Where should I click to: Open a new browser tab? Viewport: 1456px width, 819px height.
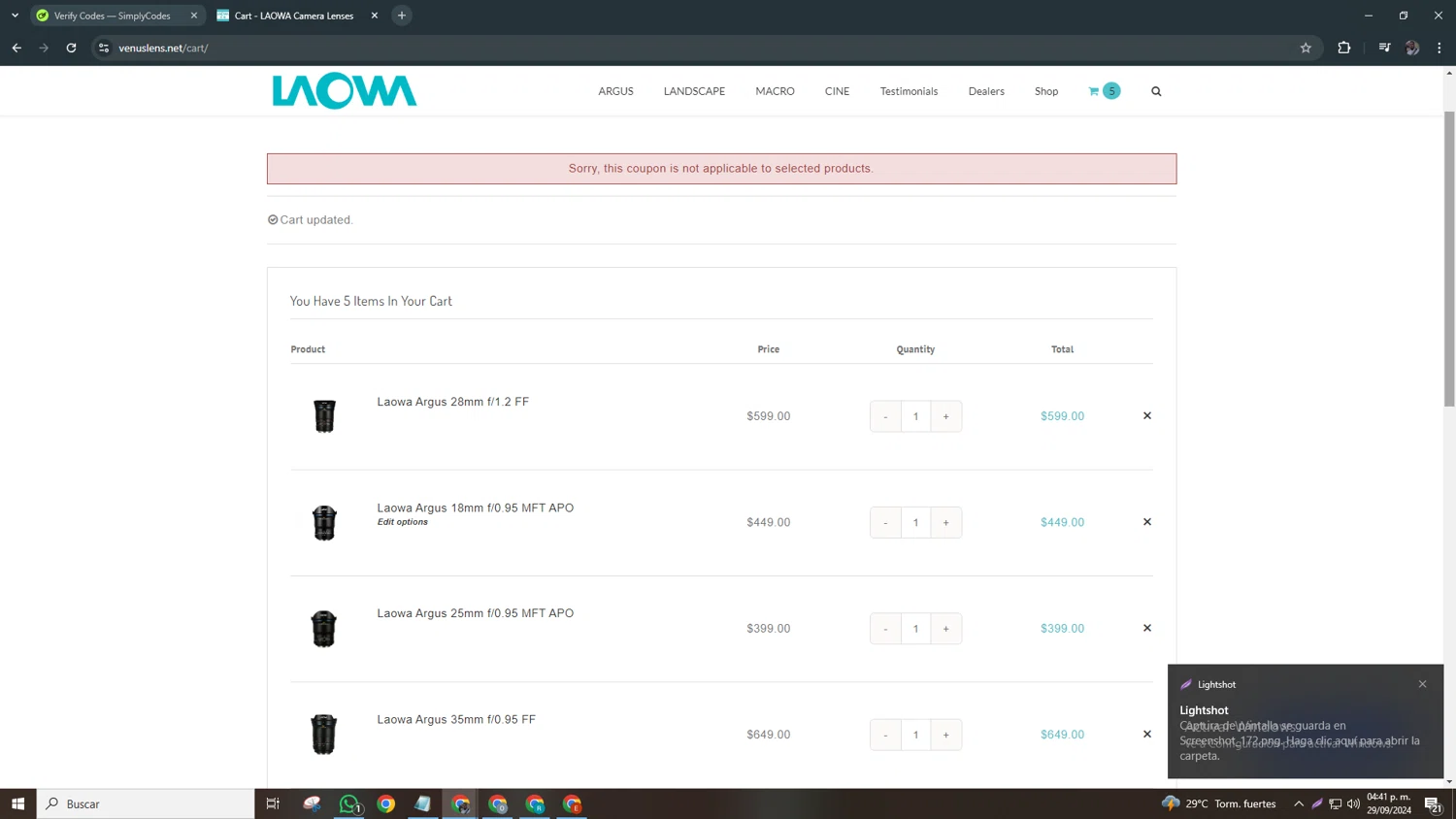pyautogui.click(x=402, y=16)
